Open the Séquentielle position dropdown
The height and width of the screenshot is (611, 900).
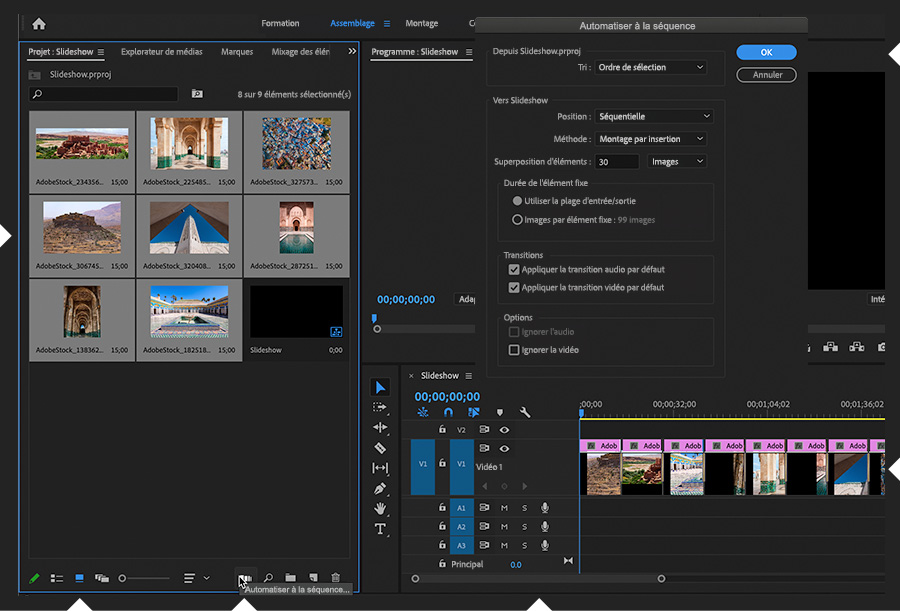(x=654, y=116)
